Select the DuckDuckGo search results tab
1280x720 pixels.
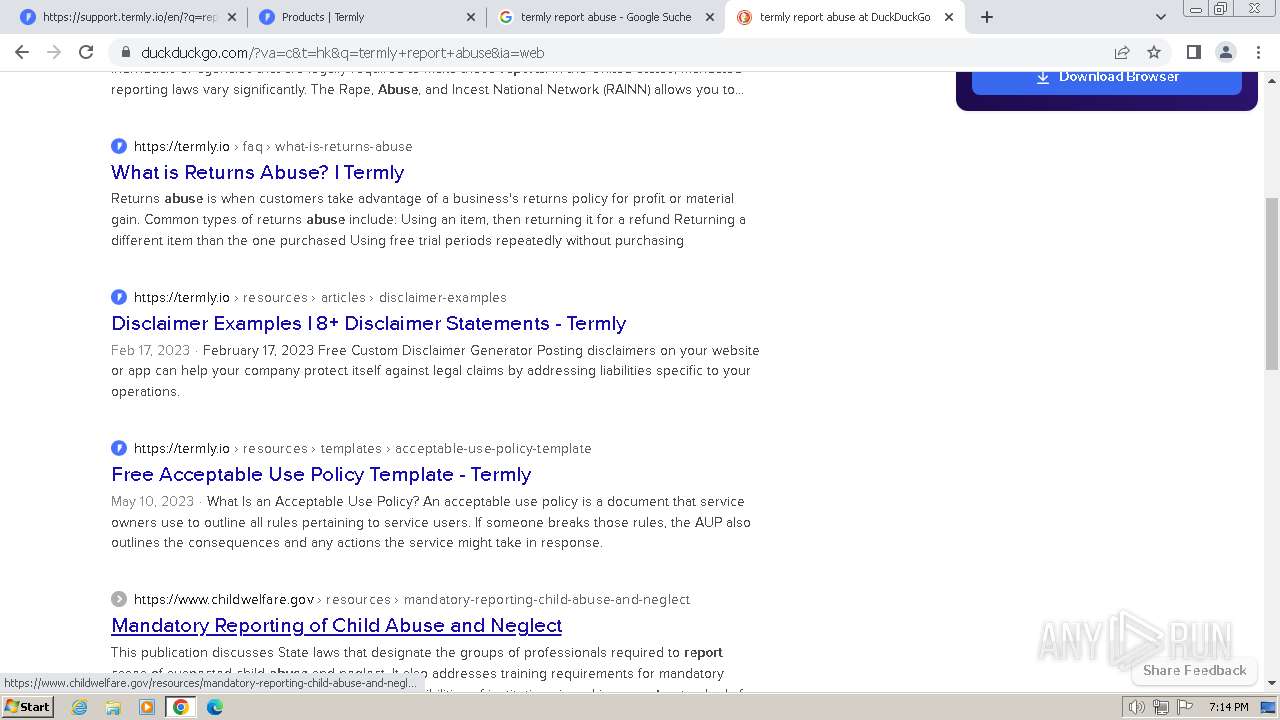pyautogui.click(x=846, y=17)
